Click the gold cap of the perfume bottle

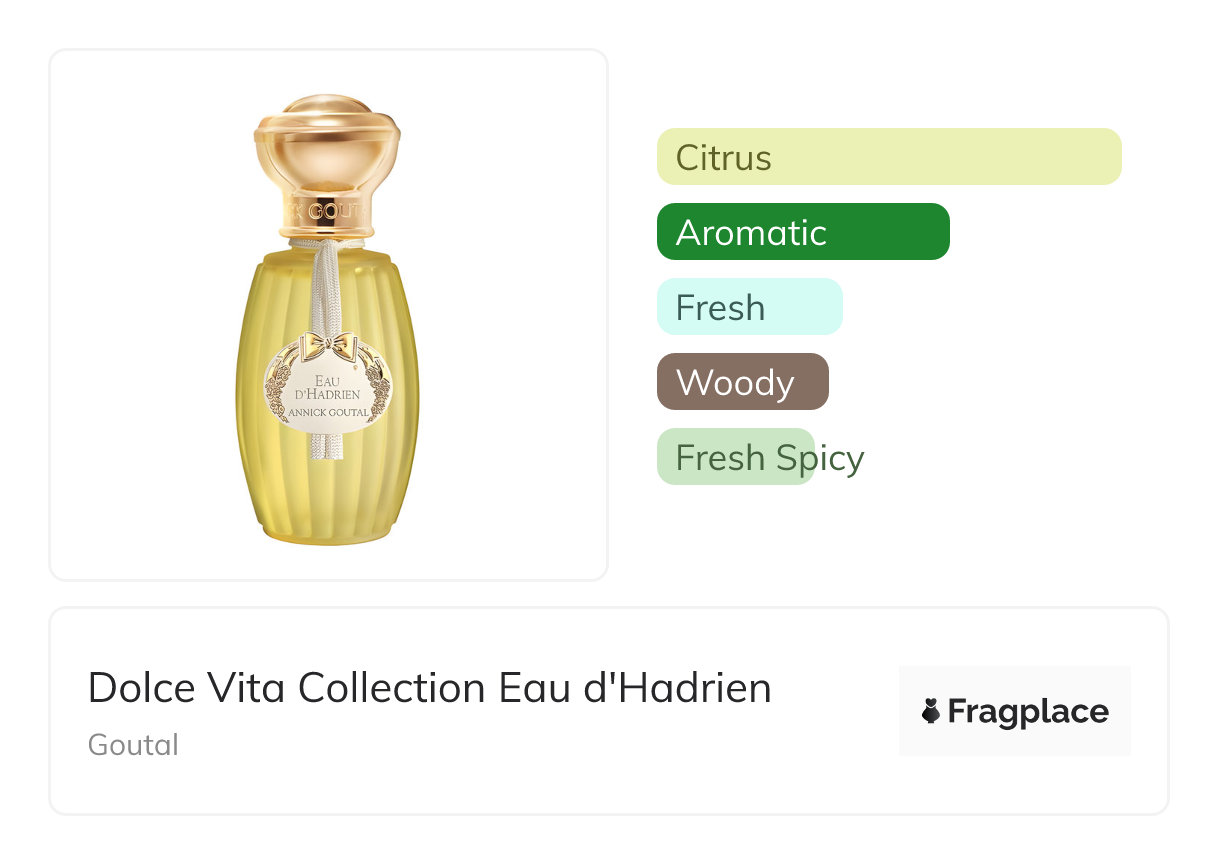327,145
